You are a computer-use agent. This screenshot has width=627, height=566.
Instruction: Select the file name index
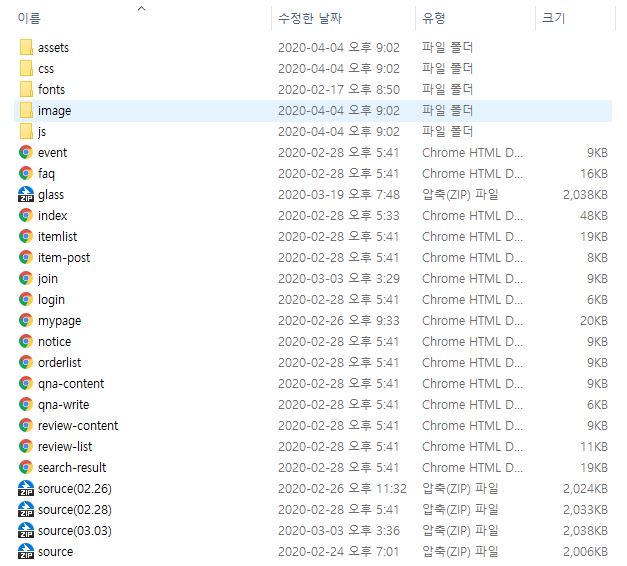[x=52, y=215]
